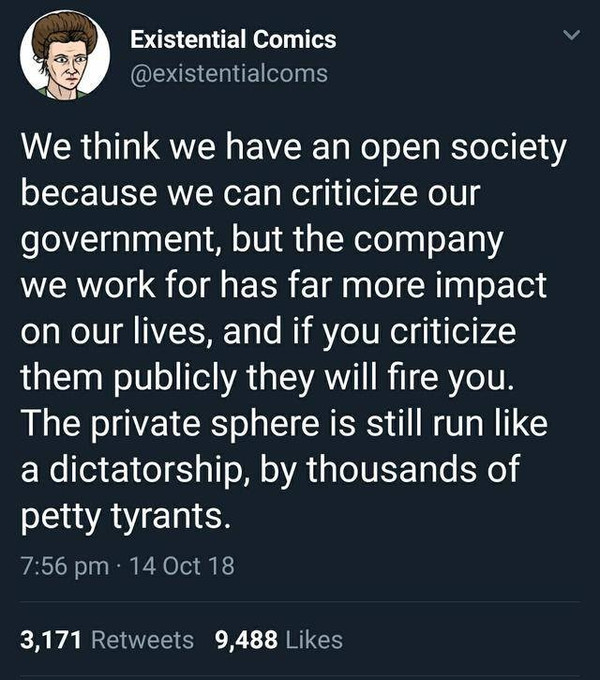600x680 pixels.
Task: Click the 7:56 pm timestamp
Action: (63, 566)
